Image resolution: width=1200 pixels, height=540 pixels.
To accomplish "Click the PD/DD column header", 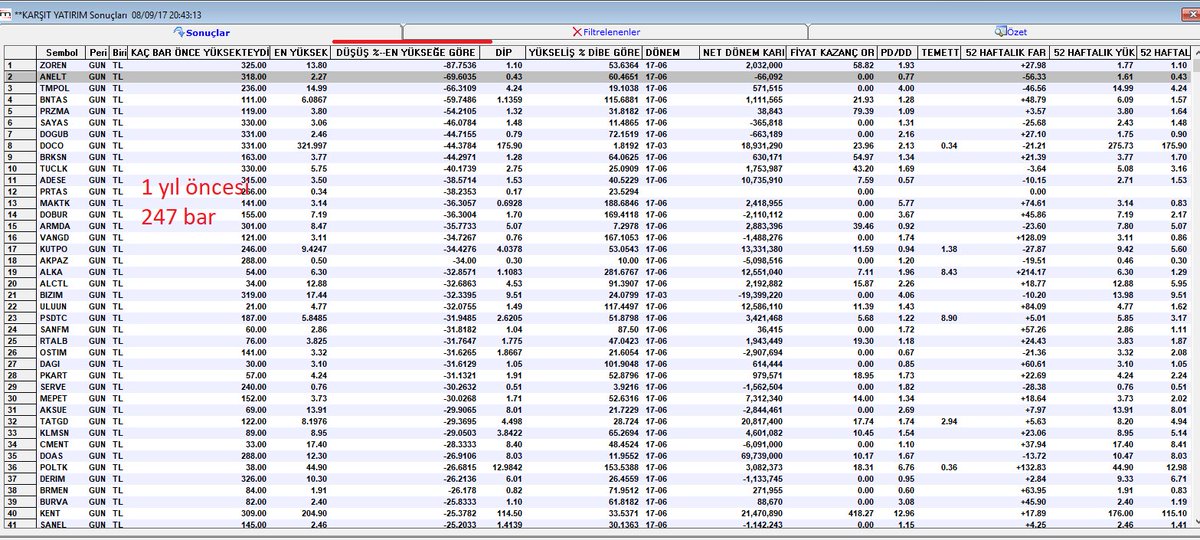I will [x=895, y=51].
